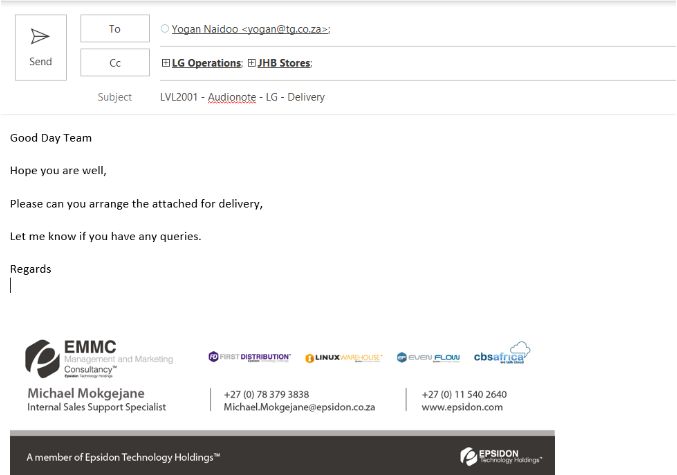Click the Cc button
This screenshot has height=475, width=677.
(x=115, y=63)
